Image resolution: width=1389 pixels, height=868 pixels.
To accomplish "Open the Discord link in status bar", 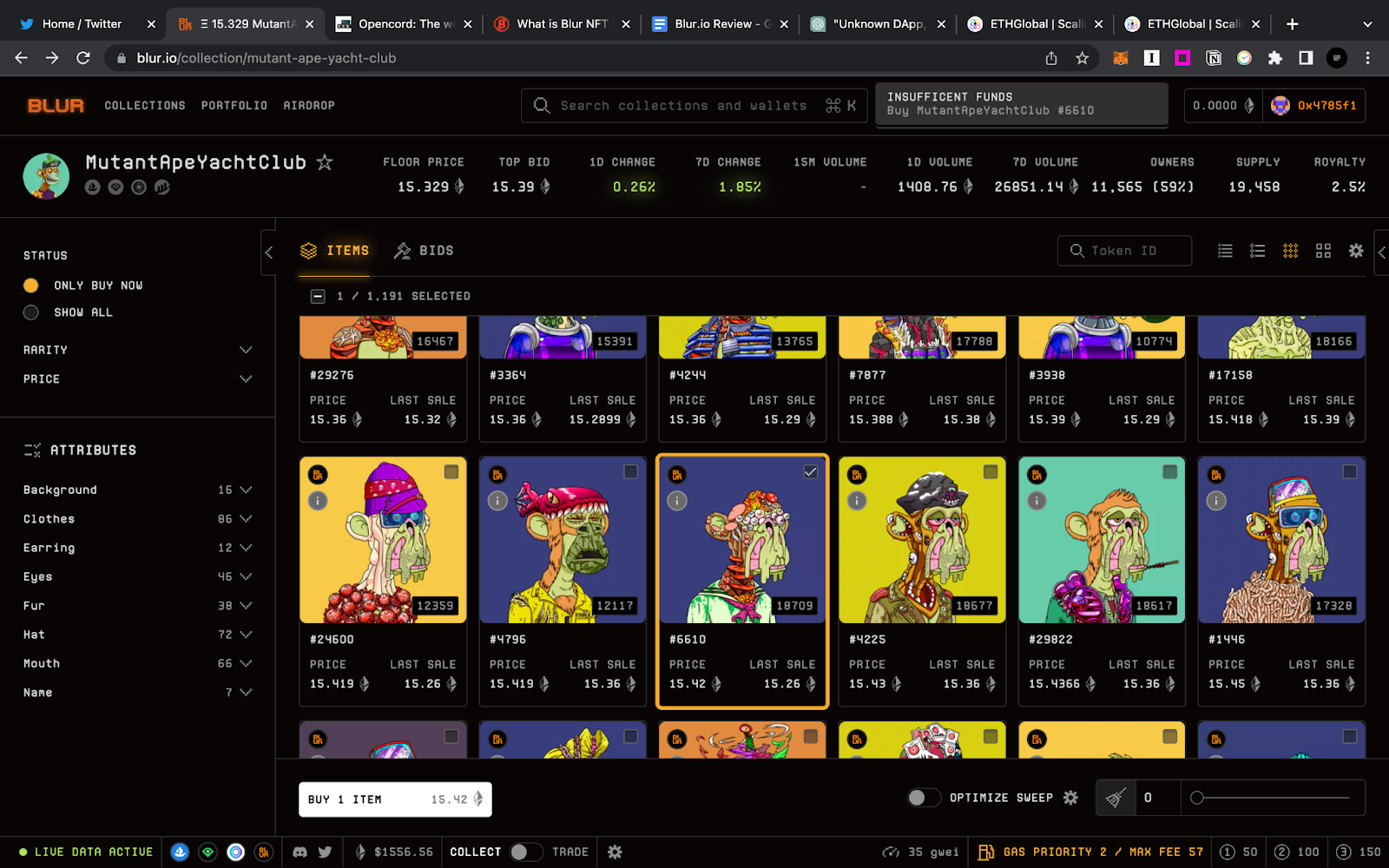I will click(x=300, y=852).
